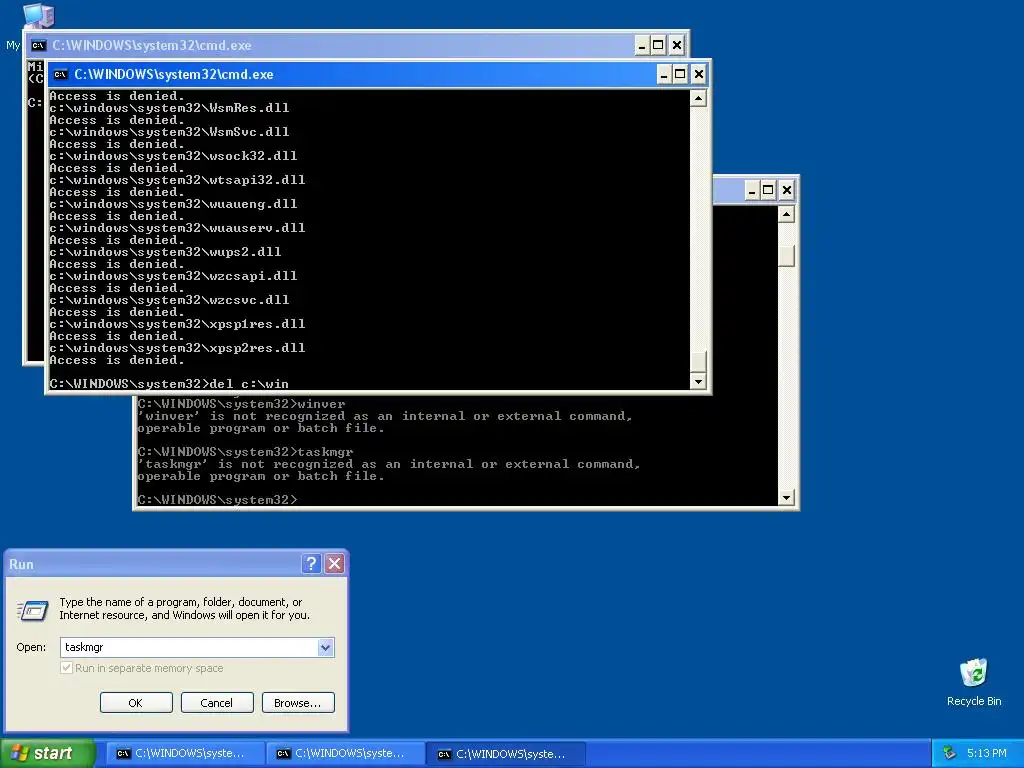Screen dimensions: 1024x768
Task: Click the "'taskmgr' is not recognized" error line
Action: point(389,464)
